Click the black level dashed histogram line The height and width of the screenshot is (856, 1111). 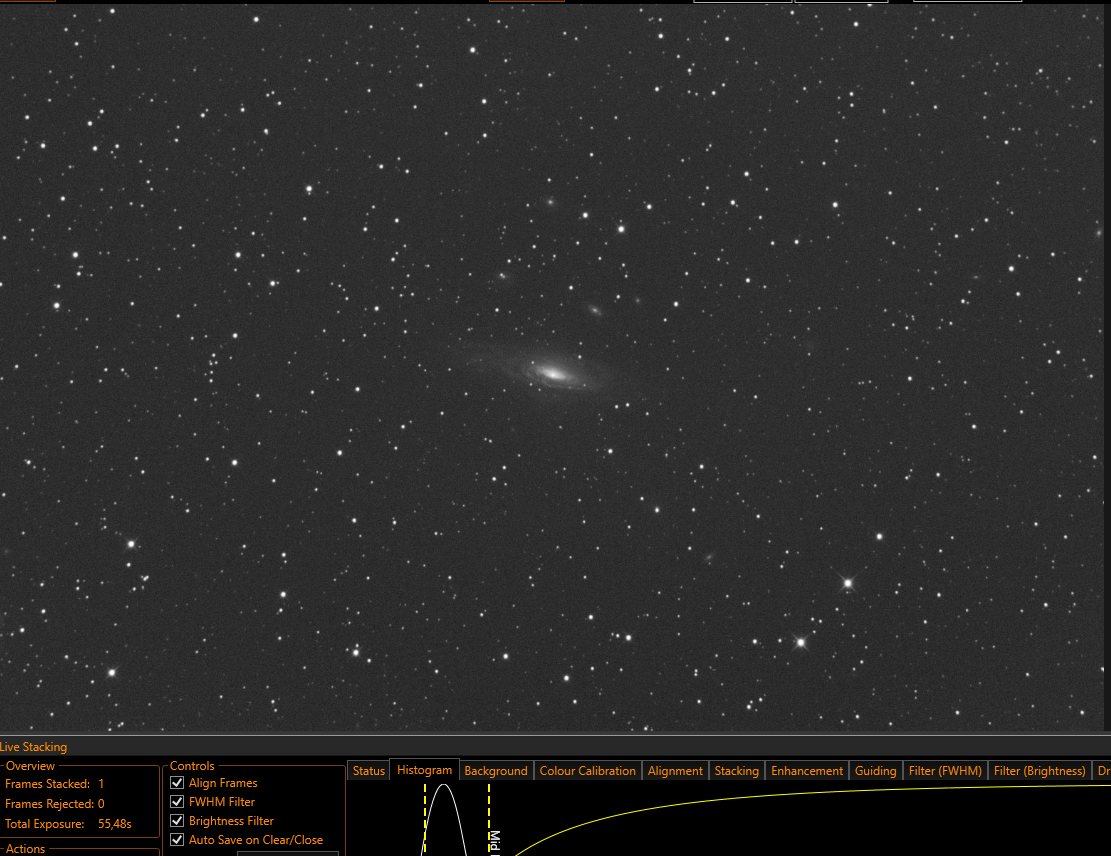(424, 818)
